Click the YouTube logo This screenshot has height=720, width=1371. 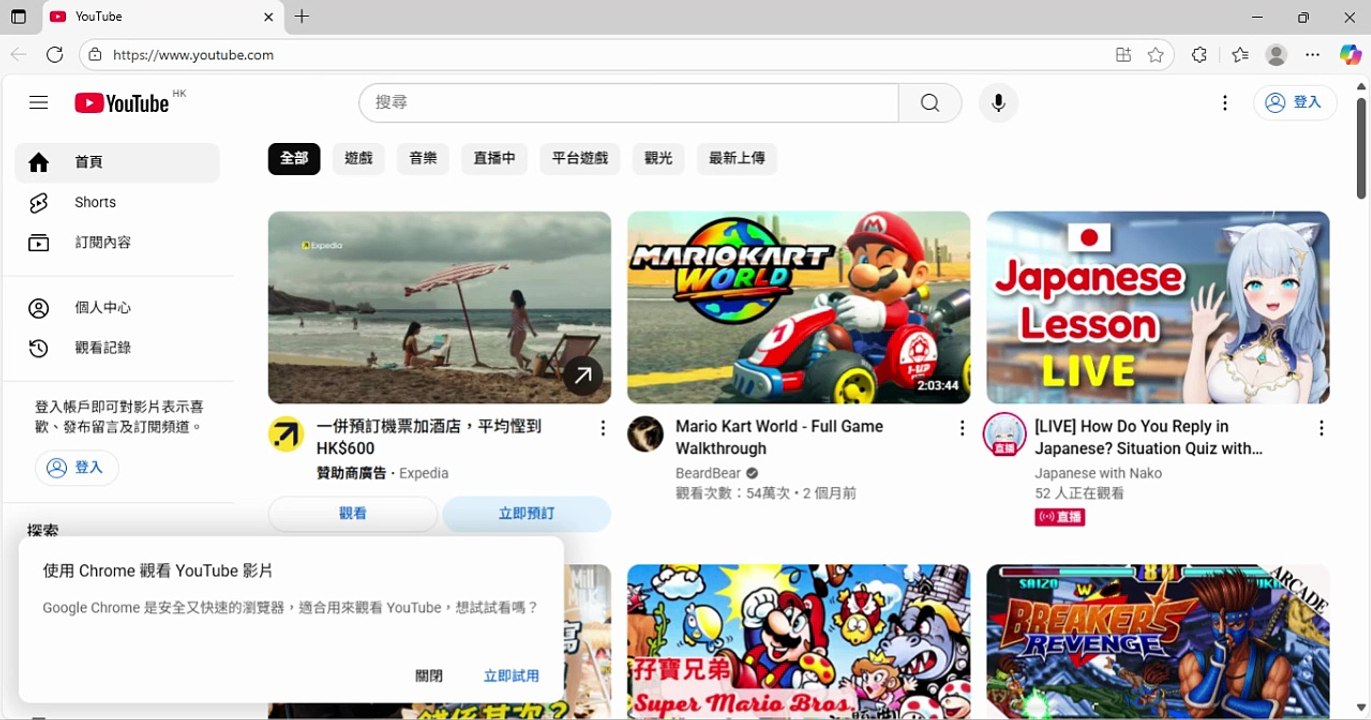(122, 103)
